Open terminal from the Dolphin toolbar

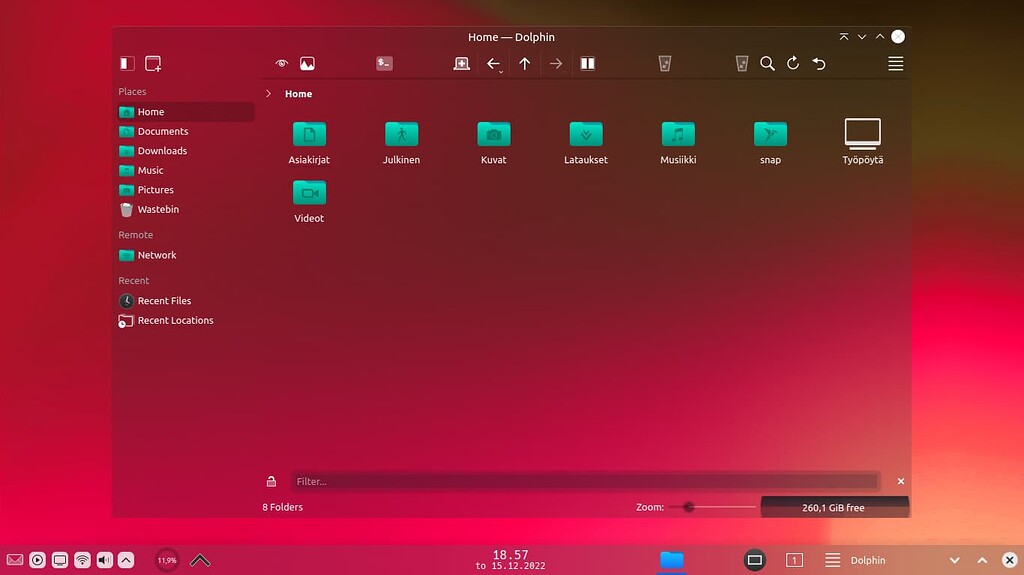[x=384, y=63]
